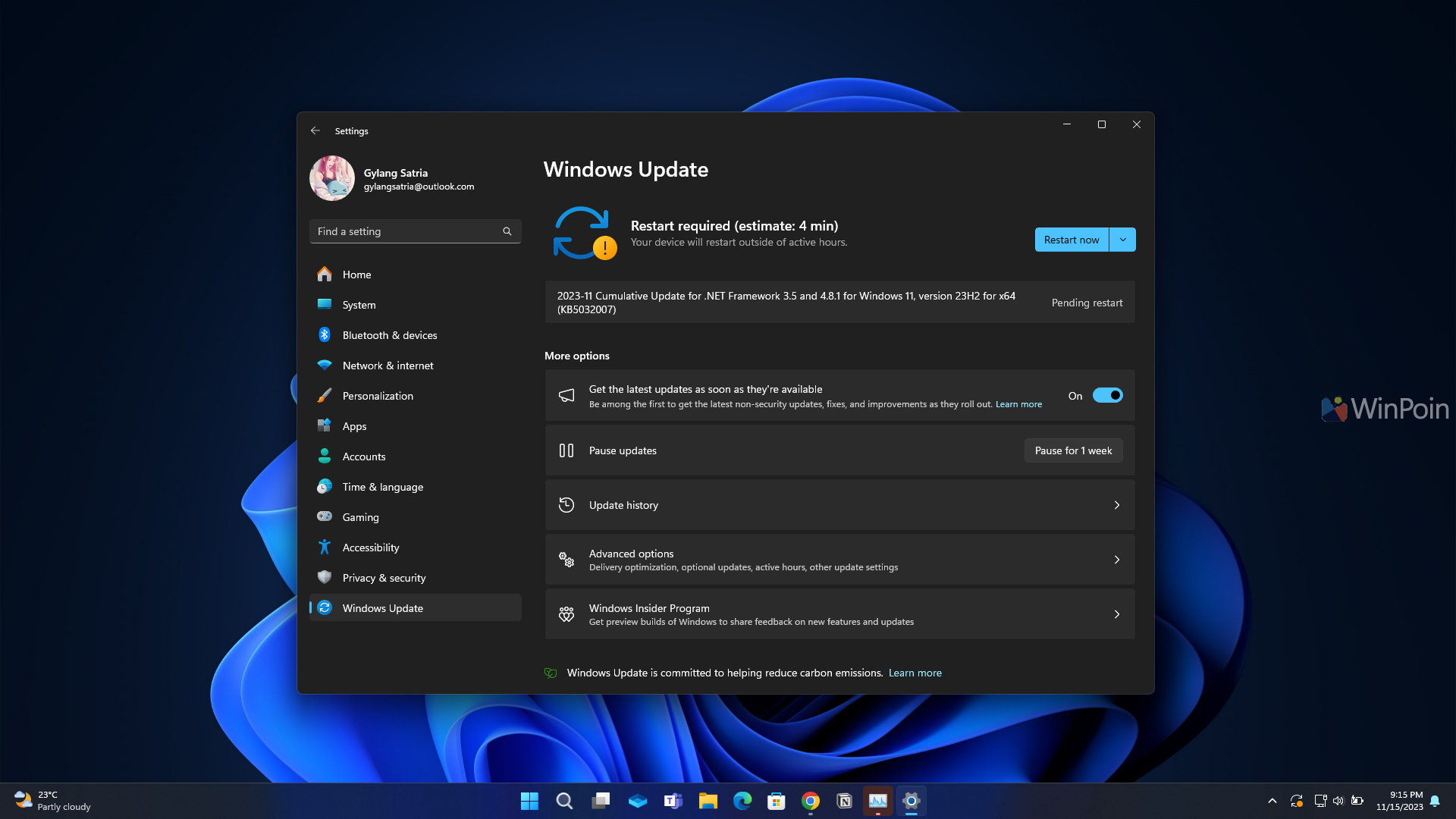Select Personalization in the sidebar menu
Viewport: 1456px width, 819px height.
(378, 396)
